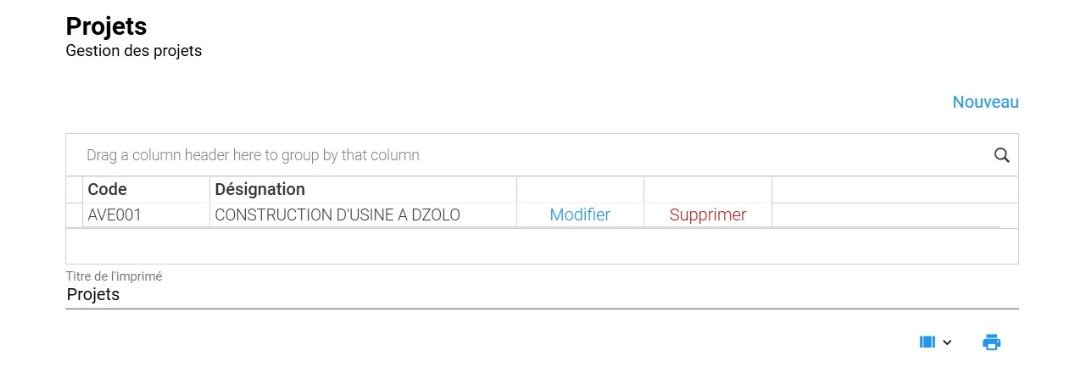The width and height of the screenshot is (1080, 378).
Task: Edit project AVE001 using Modifier
Action: (x=580, y=215)
